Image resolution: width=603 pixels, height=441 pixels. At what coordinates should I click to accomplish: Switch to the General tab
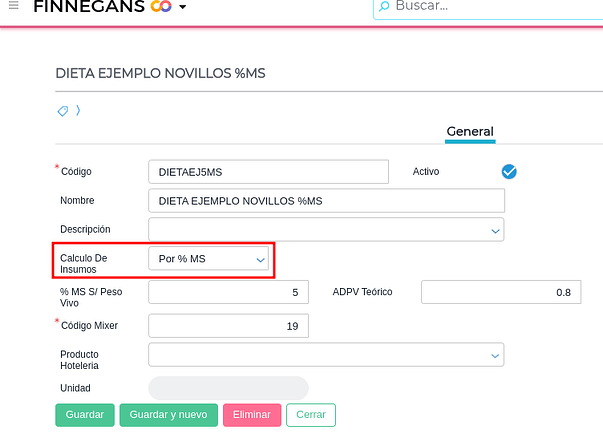[x=470, y=132]
